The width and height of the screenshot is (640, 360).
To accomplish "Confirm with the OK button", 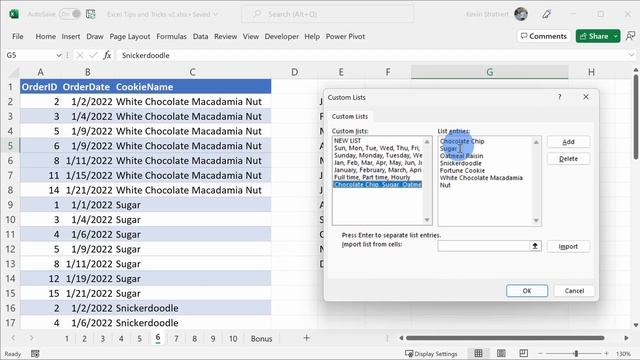I will click(527, 291).
